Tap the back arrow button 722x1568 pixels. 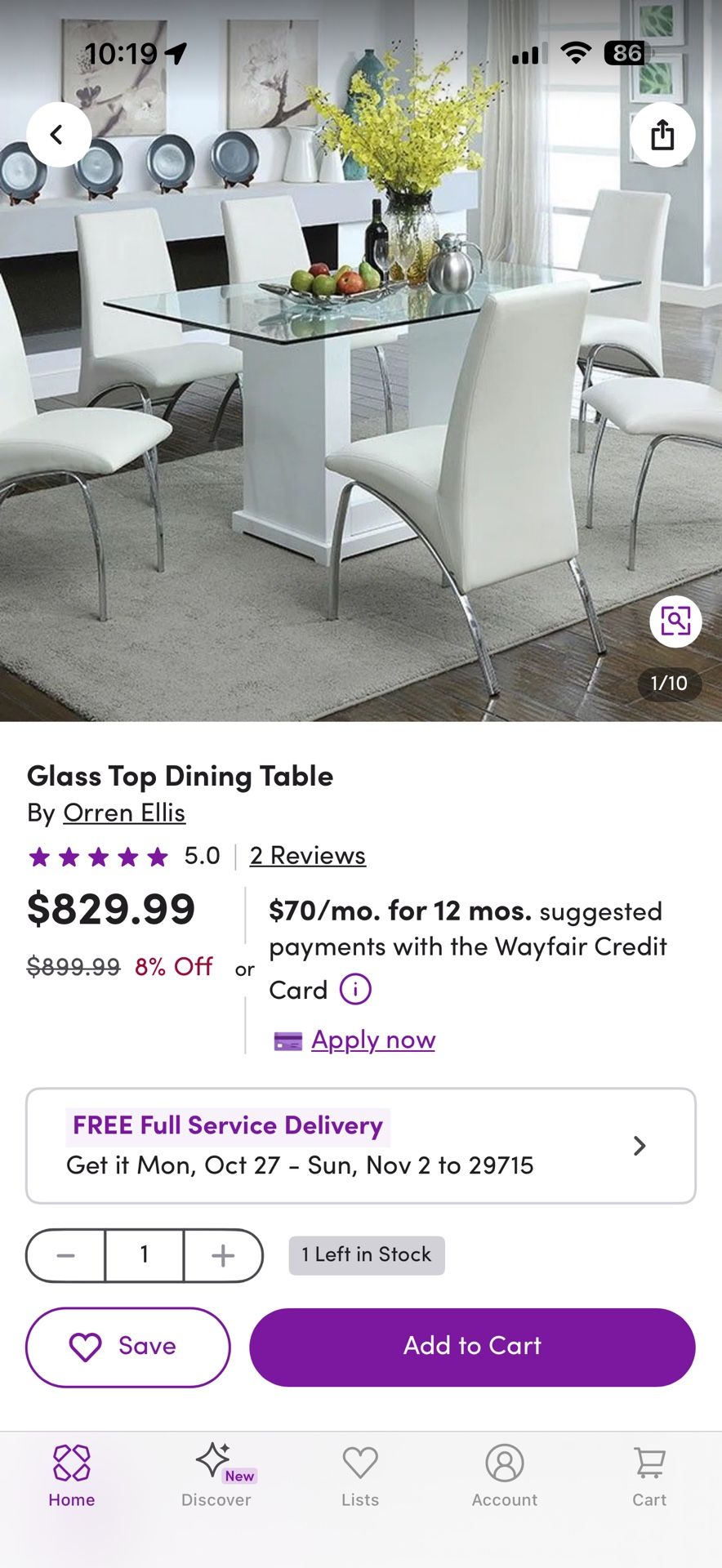coord(58,135)
